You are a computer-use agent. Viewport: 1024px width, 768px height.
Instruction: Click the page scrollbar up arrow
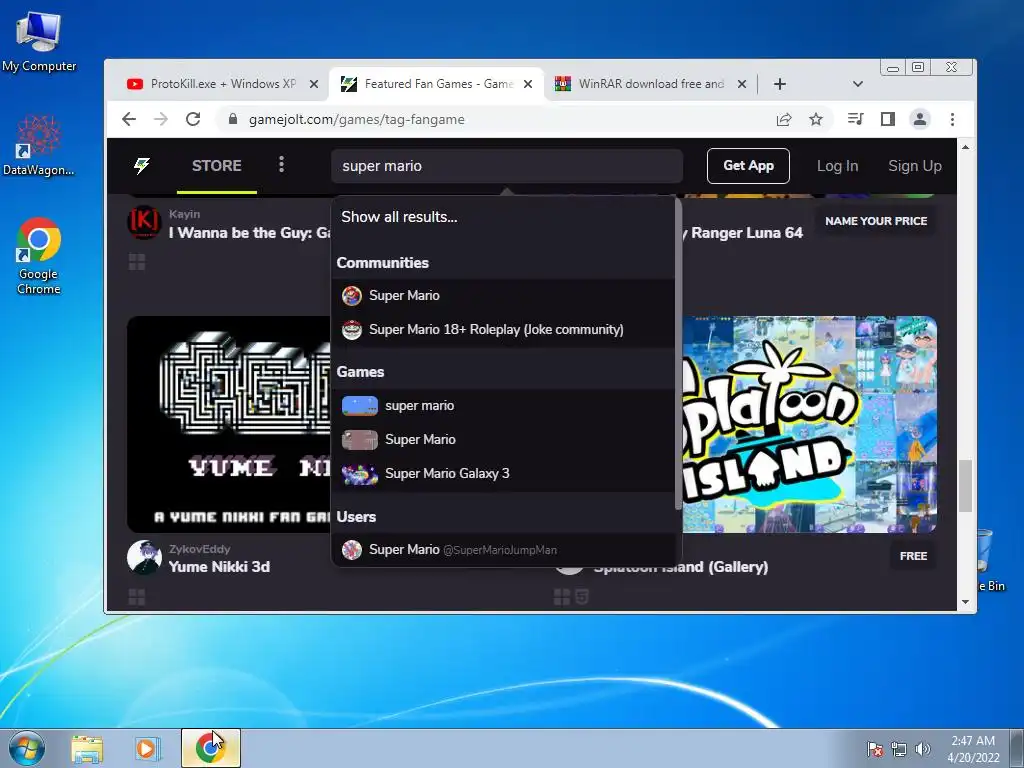pos(965,147)
